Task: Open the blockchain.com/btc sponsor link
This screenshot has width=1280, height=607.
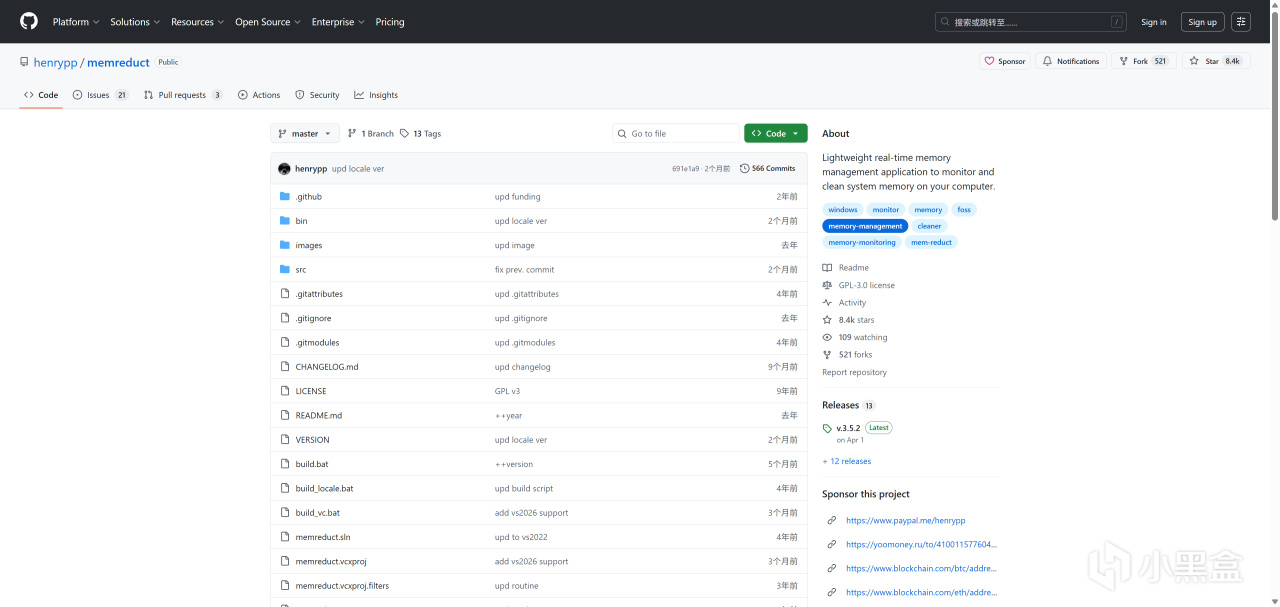Action: (x=922, y=568)
